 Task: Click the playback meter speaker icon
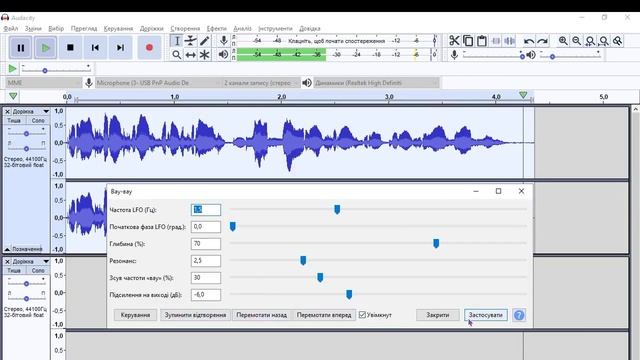click(x=223, y=54)
